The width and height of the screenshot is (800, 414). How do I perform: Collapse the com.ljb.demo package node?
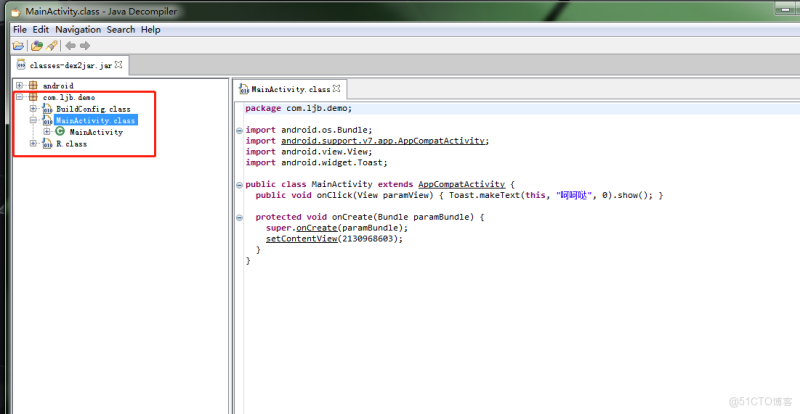[x=19, y=97]
